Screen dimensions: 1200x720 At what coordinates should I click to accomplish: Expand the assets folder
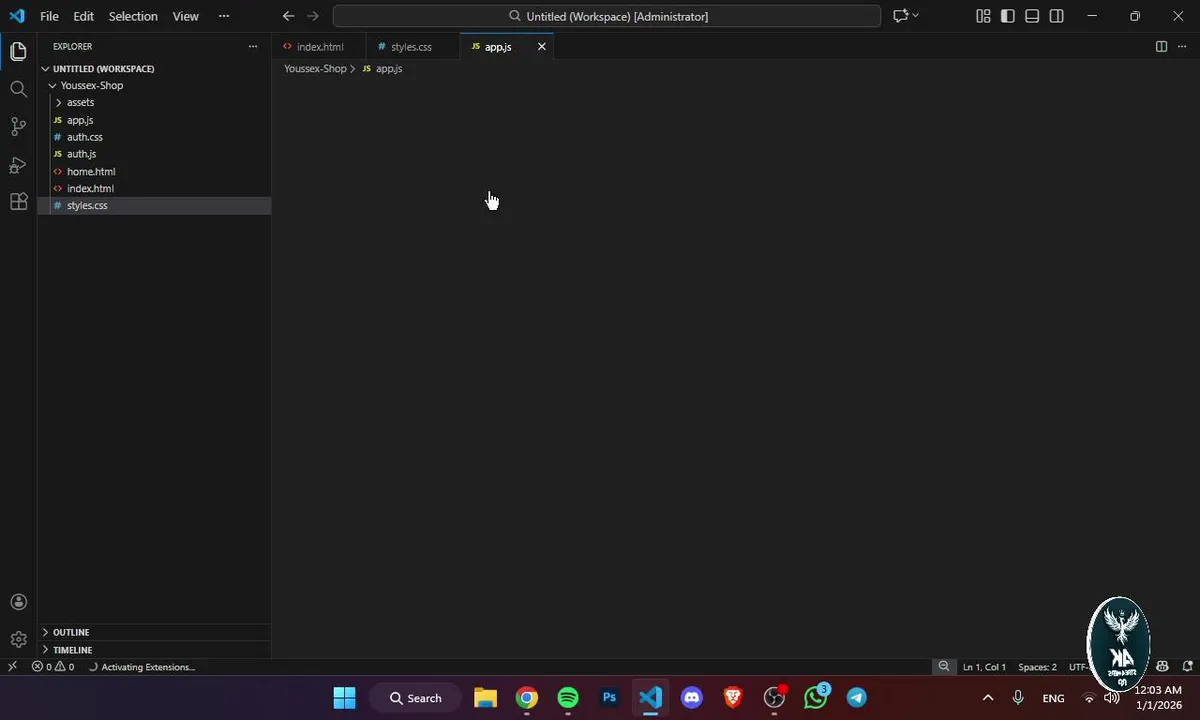pos(155,103)
